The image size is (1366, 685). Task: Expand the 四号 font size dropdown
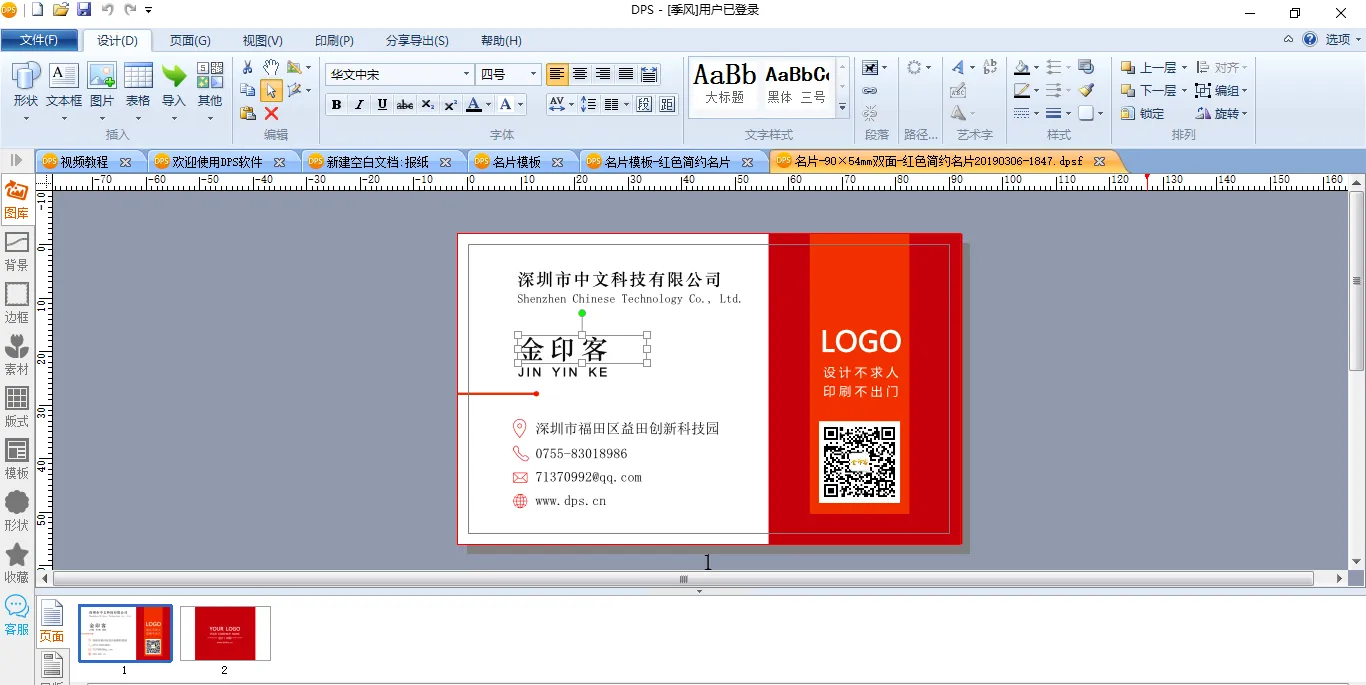coord(533,74)
